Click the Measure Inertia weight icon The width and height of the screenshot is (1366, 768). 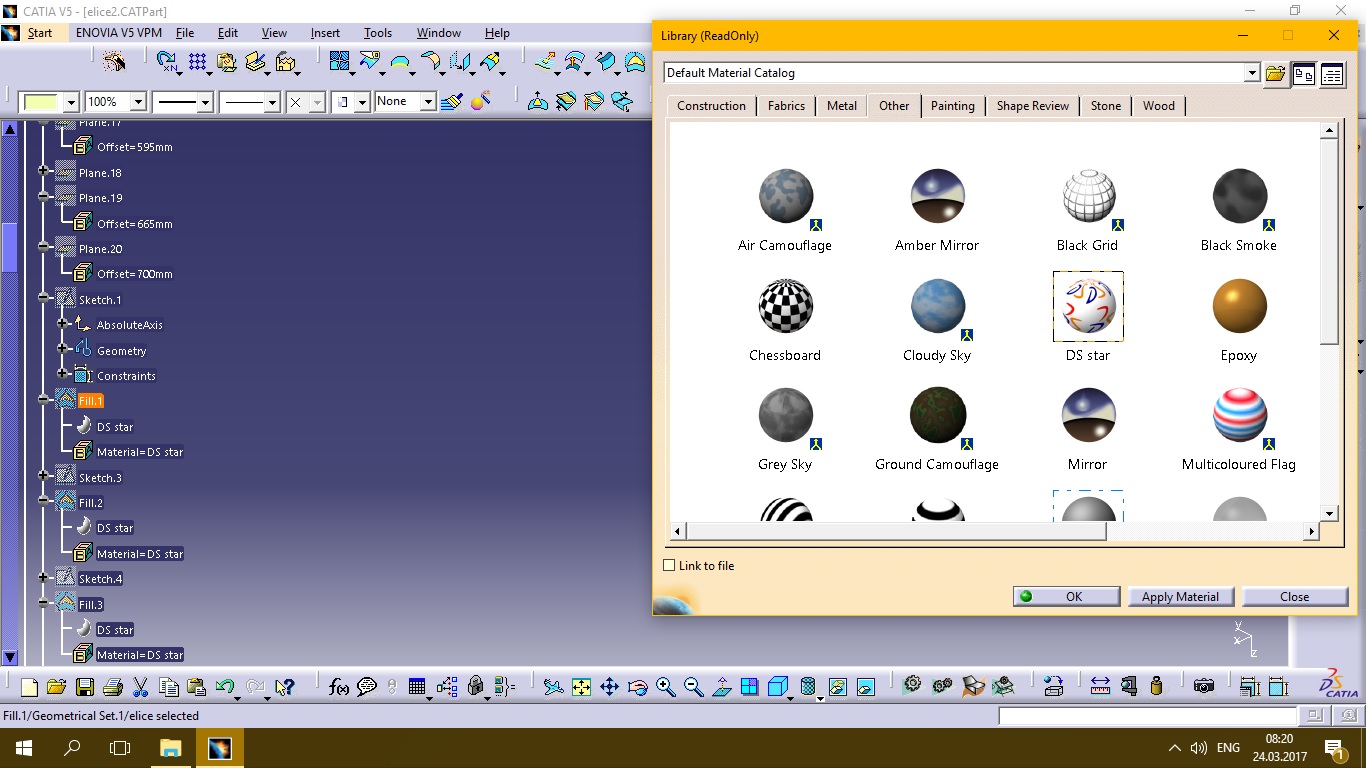1156,687
